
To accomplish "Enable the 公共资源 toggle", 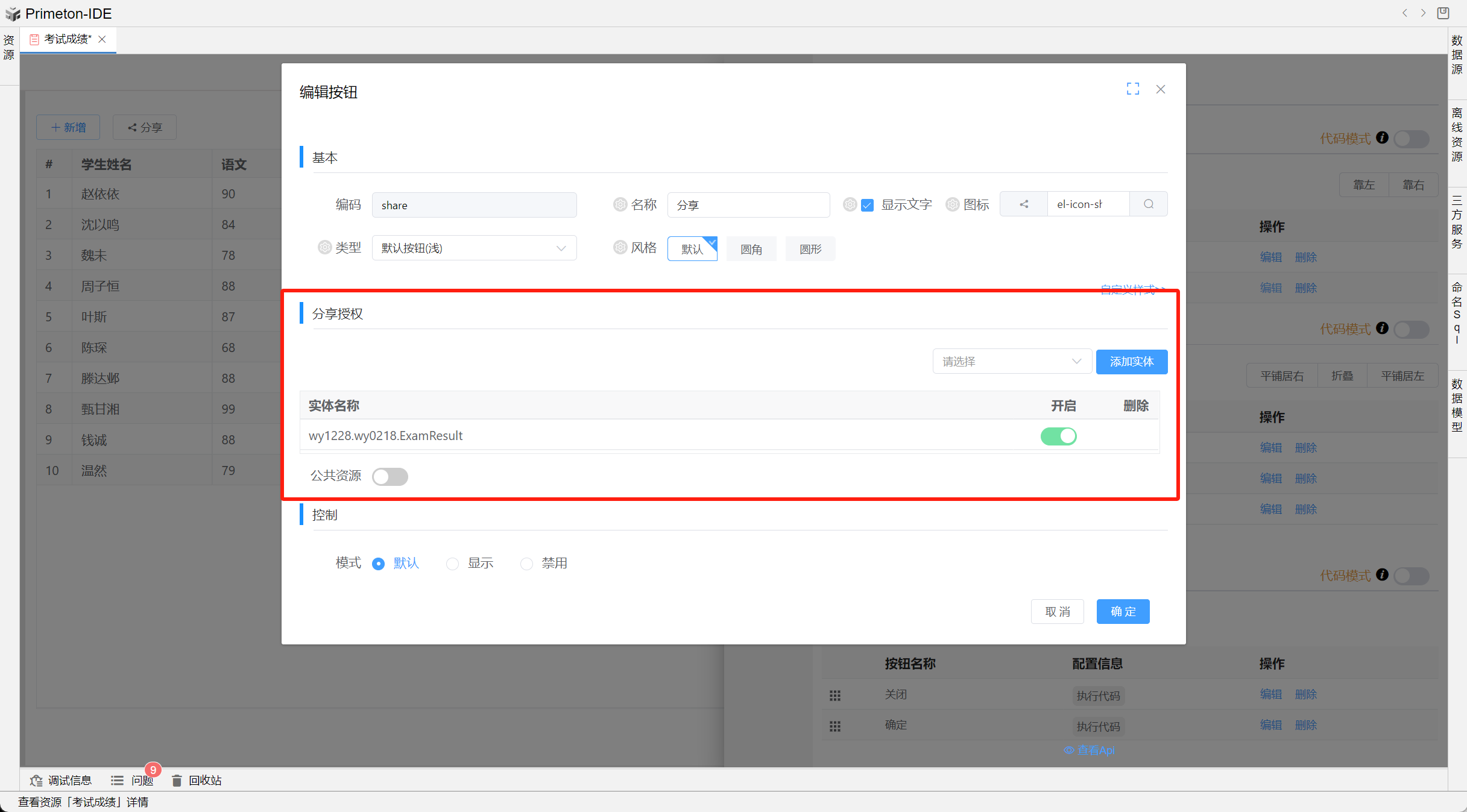I will [x=390, y=477].
